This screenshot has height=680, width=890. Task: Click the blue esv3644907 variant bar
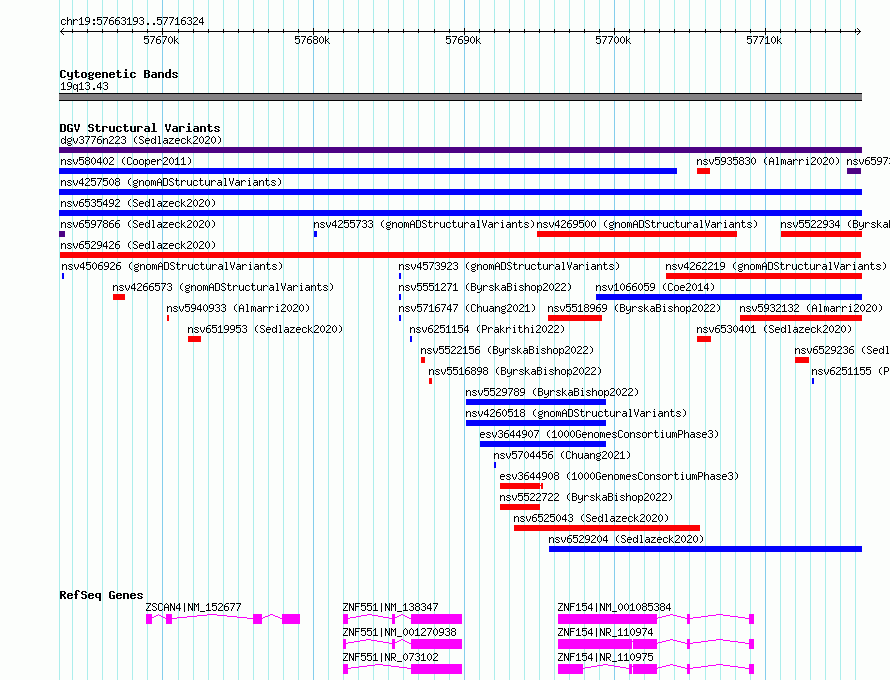click(x=543, y=444)
